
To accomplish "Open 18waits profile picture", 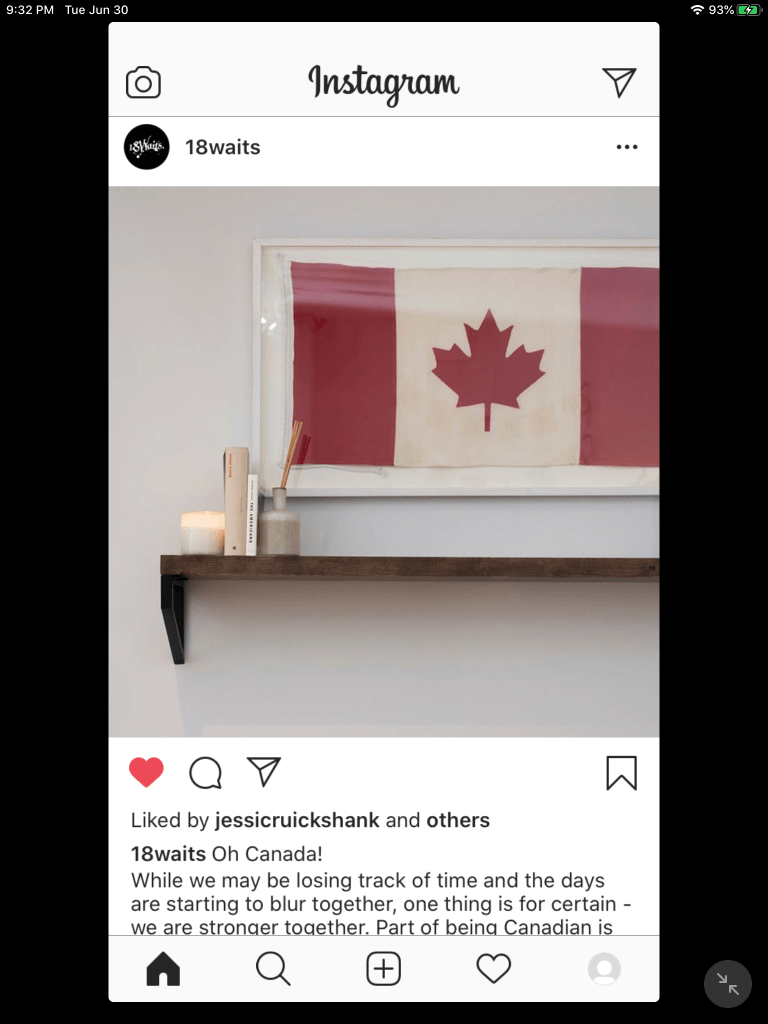I will [146, 147].
